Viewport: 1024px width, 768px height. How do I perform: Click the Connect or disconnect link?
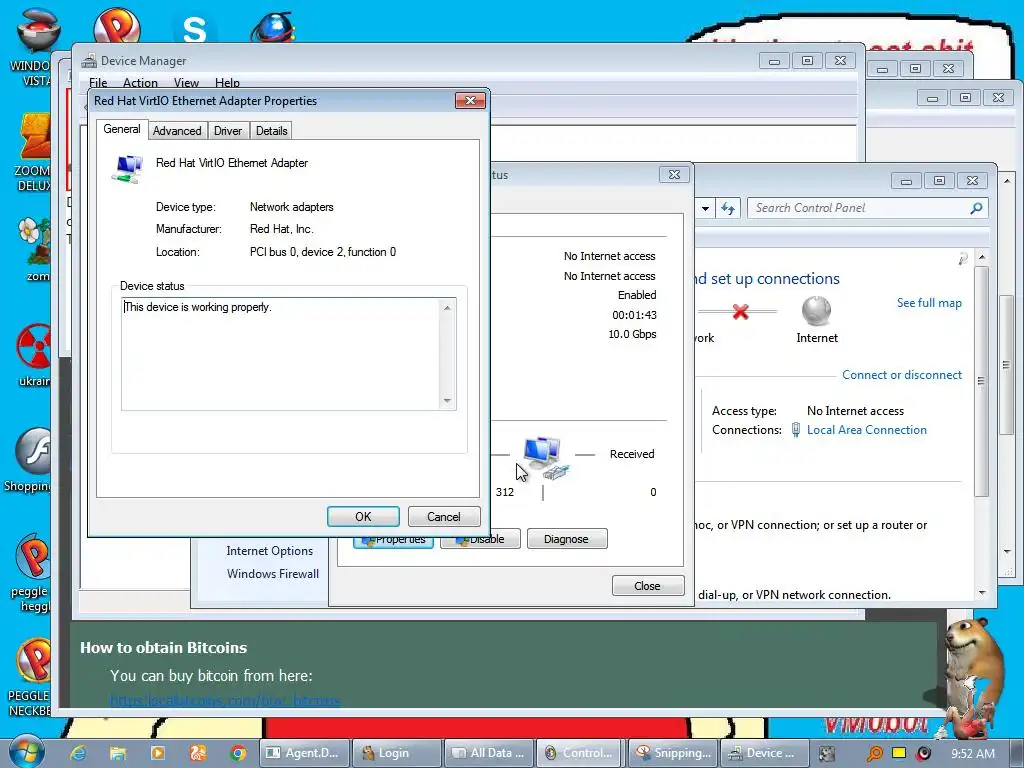tap(902, 375)
